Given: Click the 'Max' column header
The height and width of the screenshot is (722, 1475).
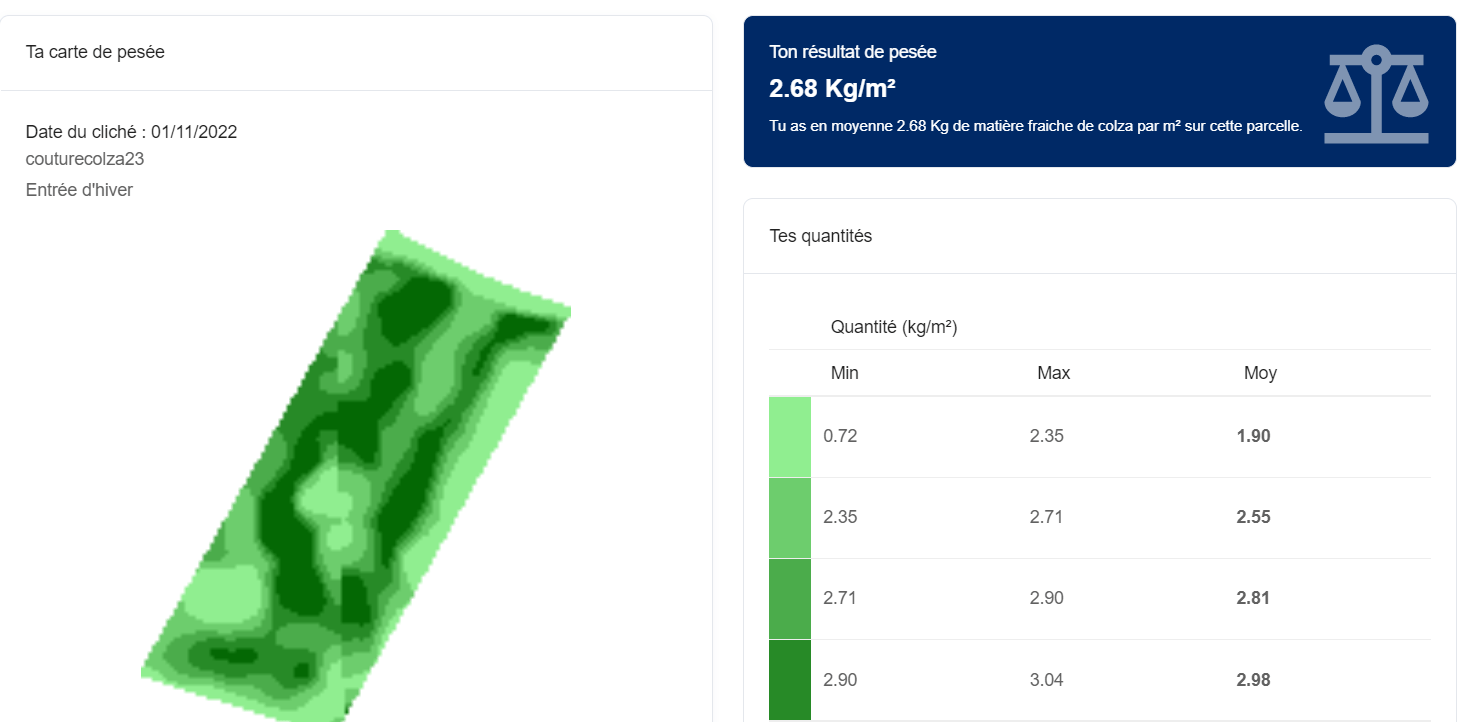Looking at the screenshot, I should click(1054, 373).
